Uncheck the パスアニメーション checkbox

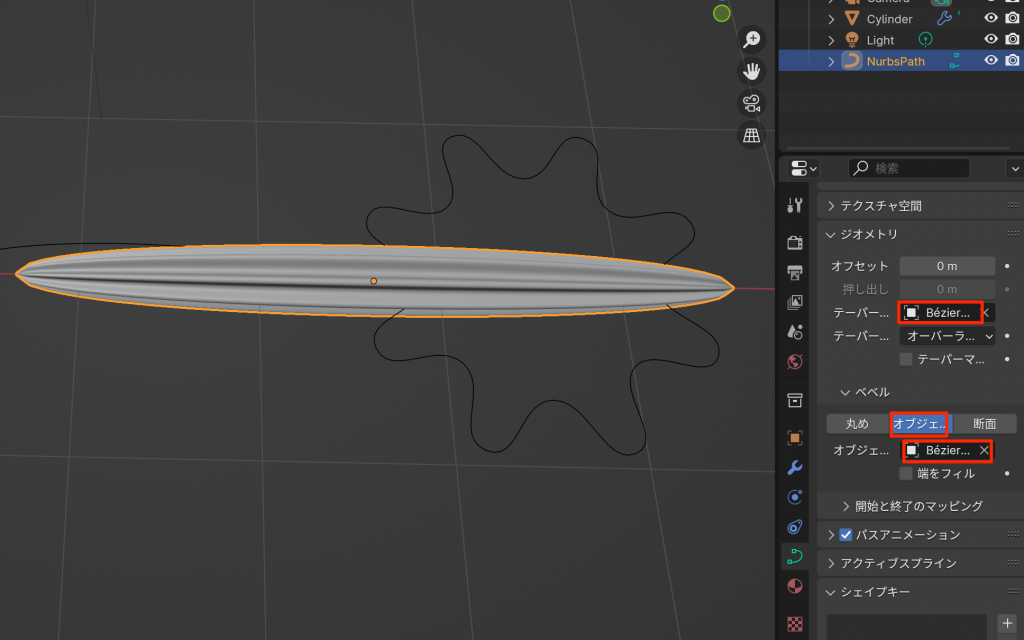coord(845,535)
